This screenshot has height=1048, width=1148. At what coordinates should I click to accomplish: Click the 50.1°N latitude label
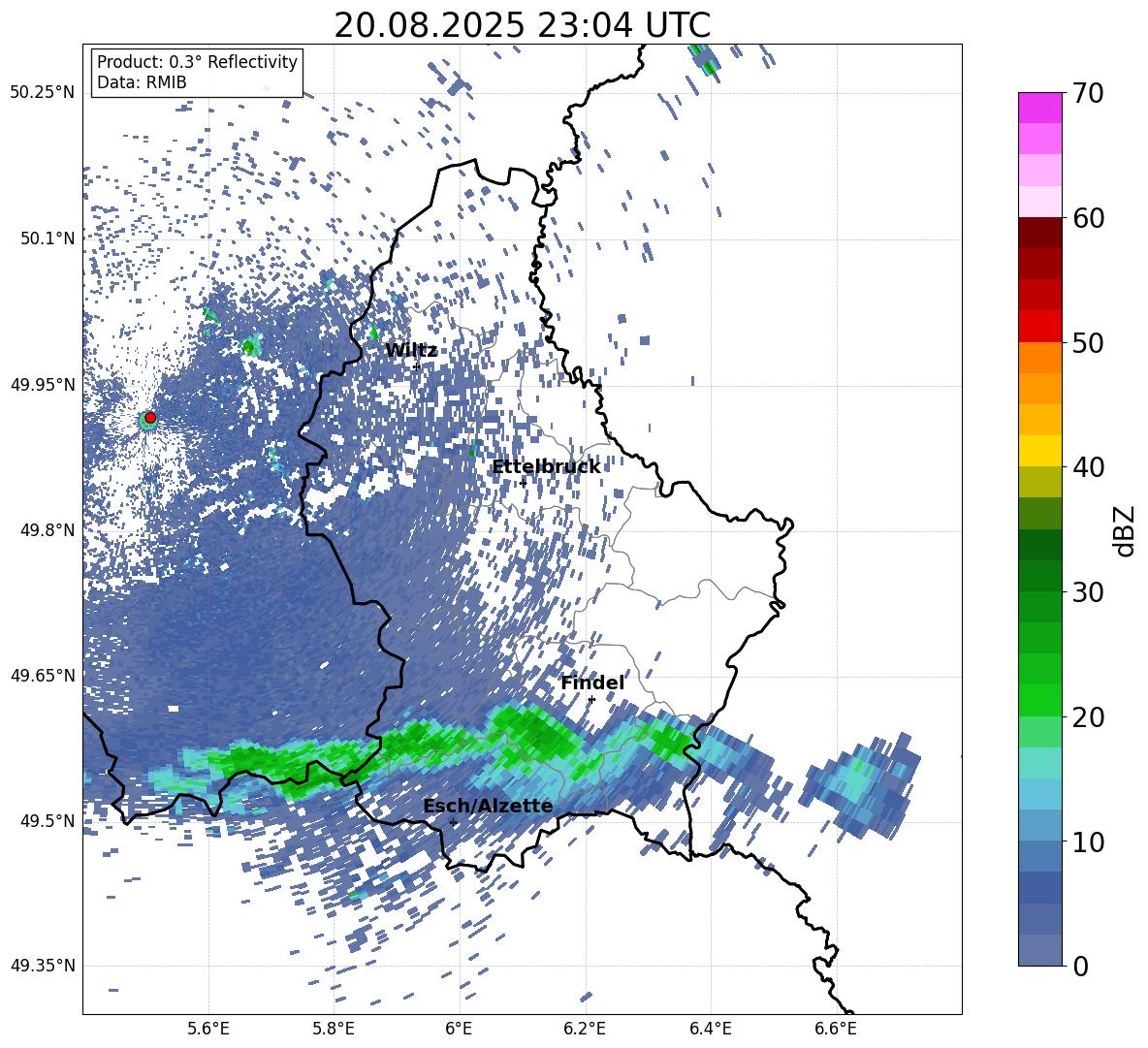pos(47,238)
